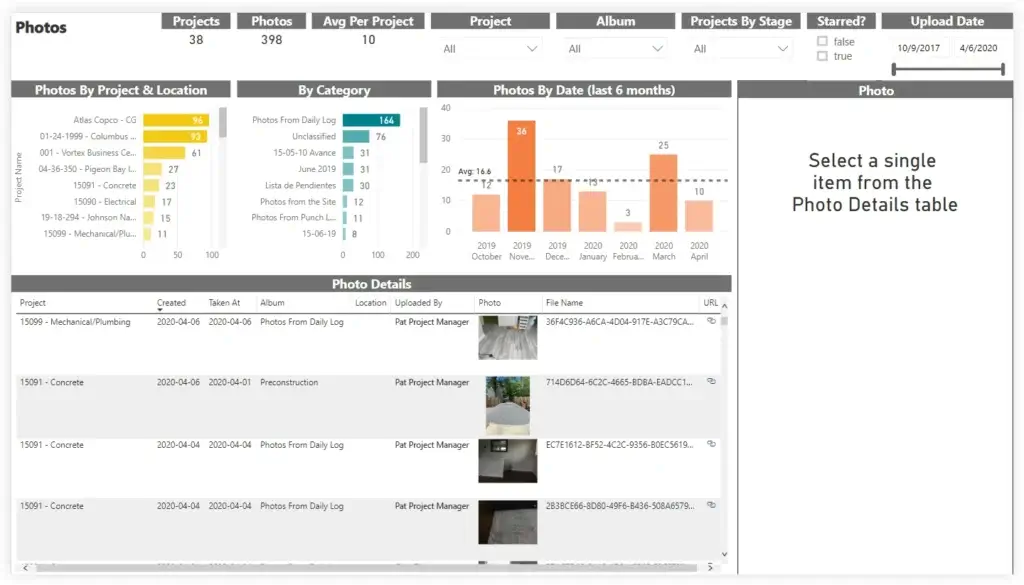Check the false Starred checkbox
1024x585 pixels.
click(x=822, y=41)
